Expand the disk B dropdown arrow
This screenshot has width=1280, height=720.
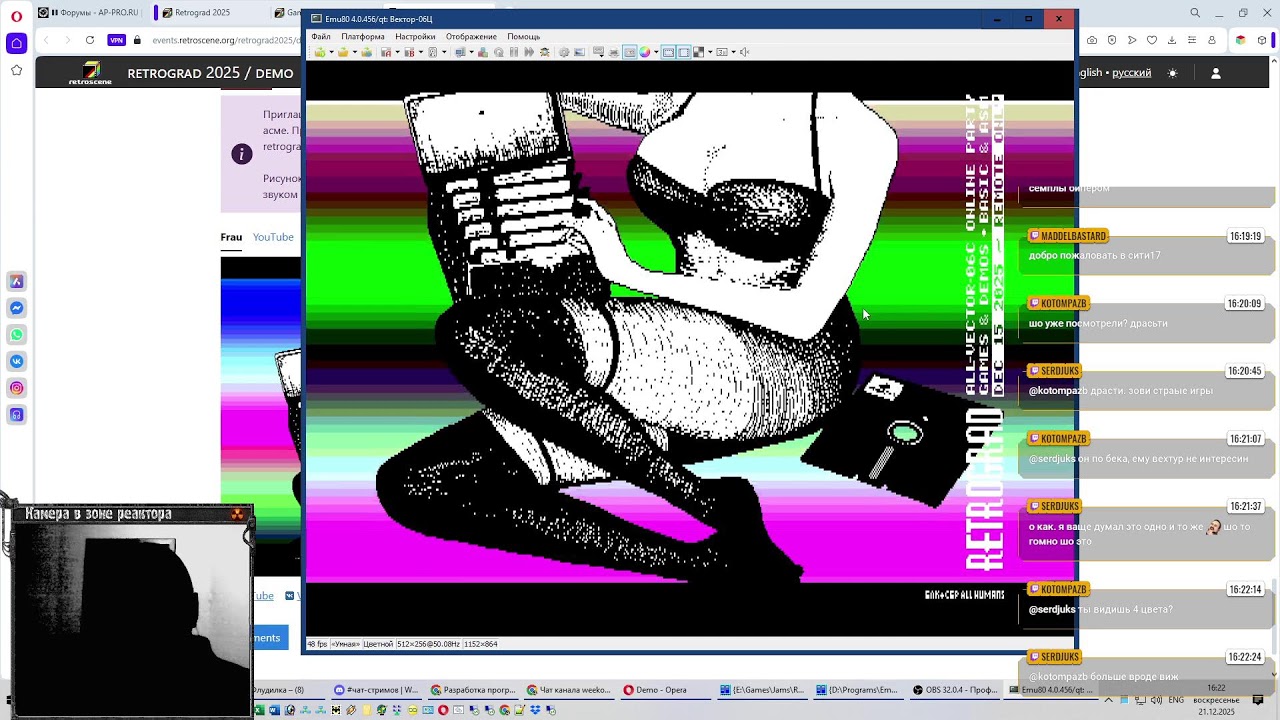tap(420, 52)
